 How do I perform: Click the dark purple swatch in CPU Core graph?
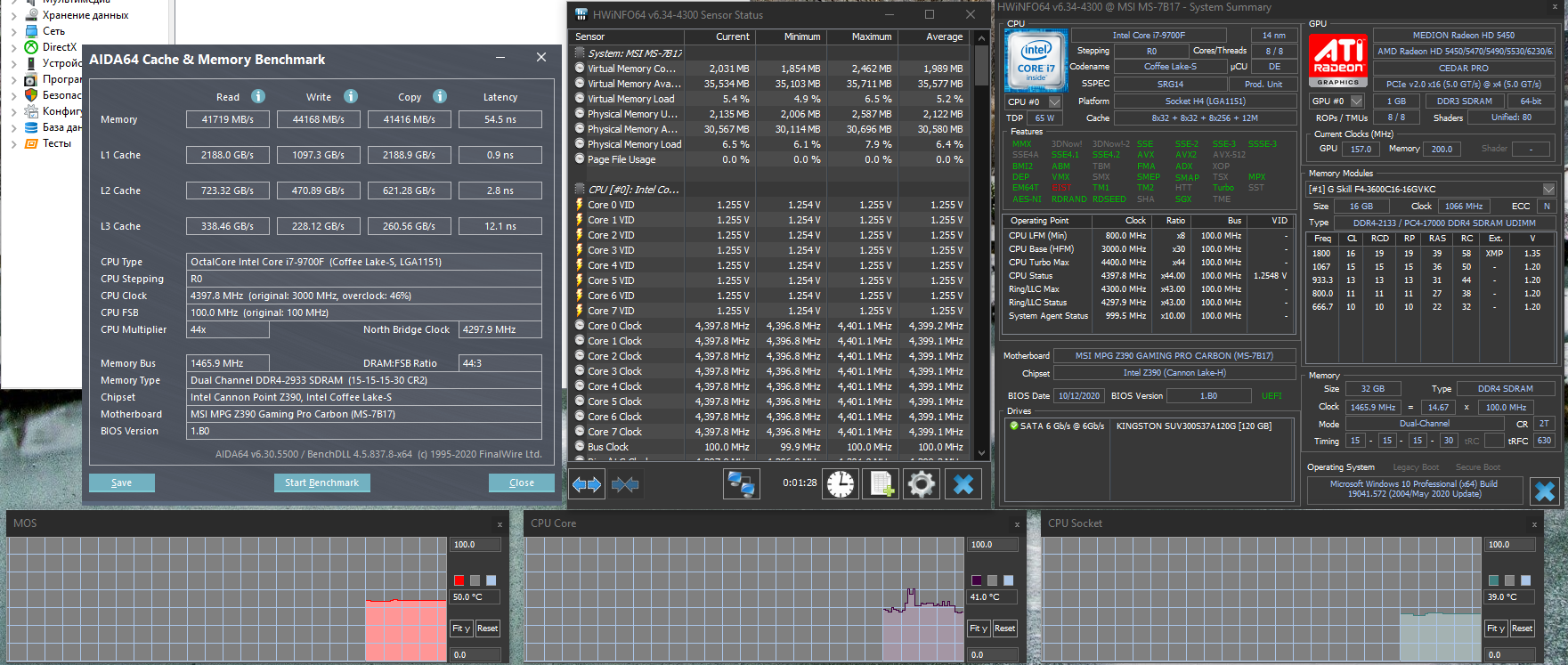pyautogui.click(x=977, y=580)
